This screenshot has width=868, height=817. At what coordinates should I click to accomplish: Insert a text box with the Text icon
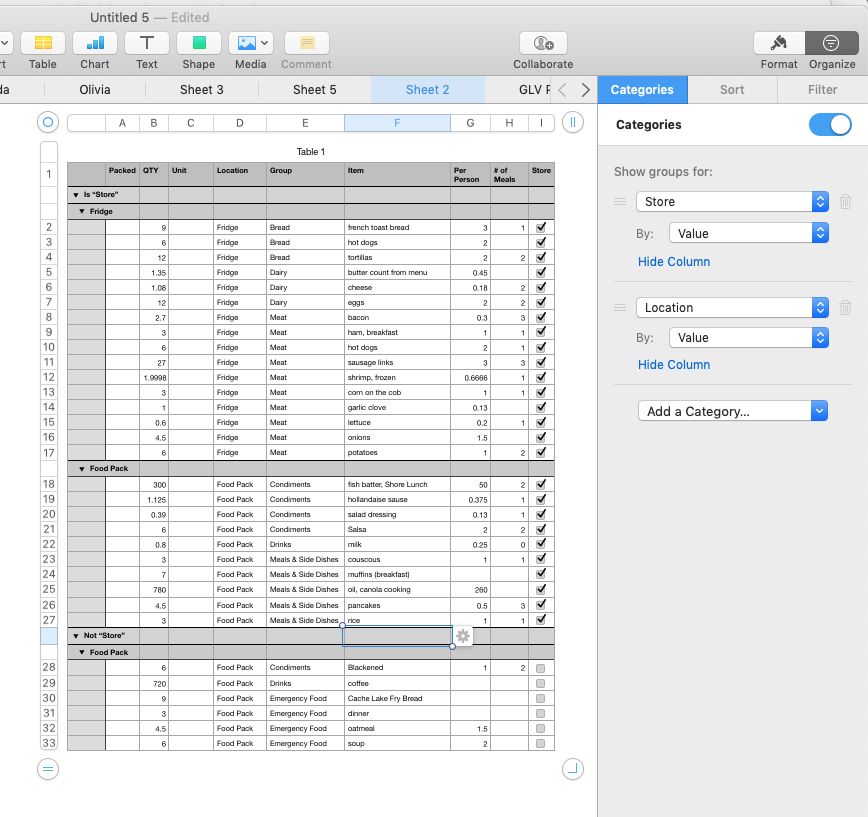[x=146, y=43]
